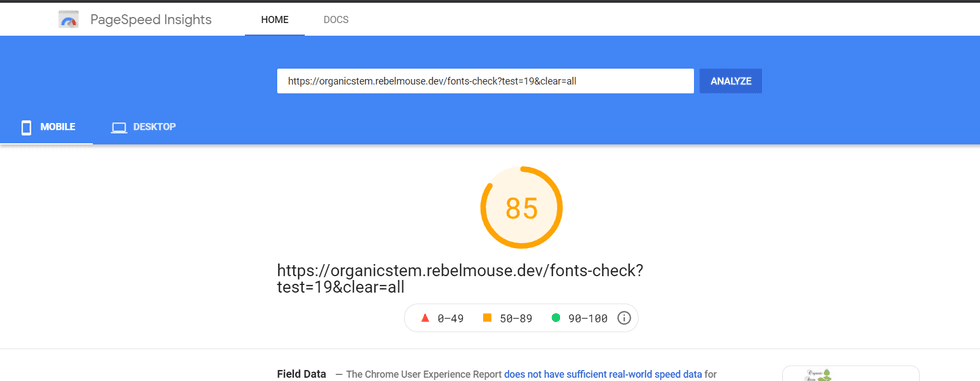This screenshot has height=381, width=980.
Task: Open 'does not have sufficient real-world speed data' link
Action: tap(603, 374)
